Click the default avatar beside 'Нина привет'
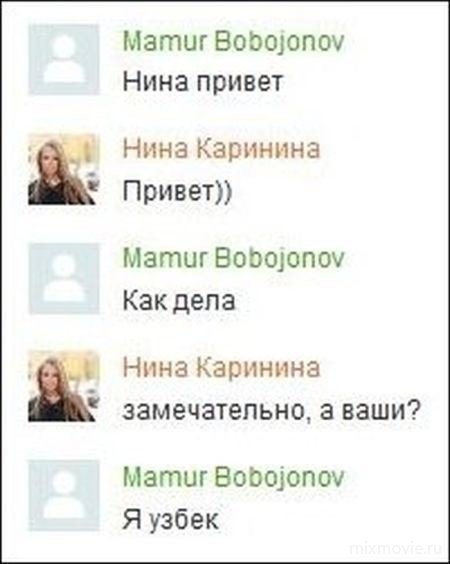This screenshot has width=450, height=564. [x=64, y=60]
